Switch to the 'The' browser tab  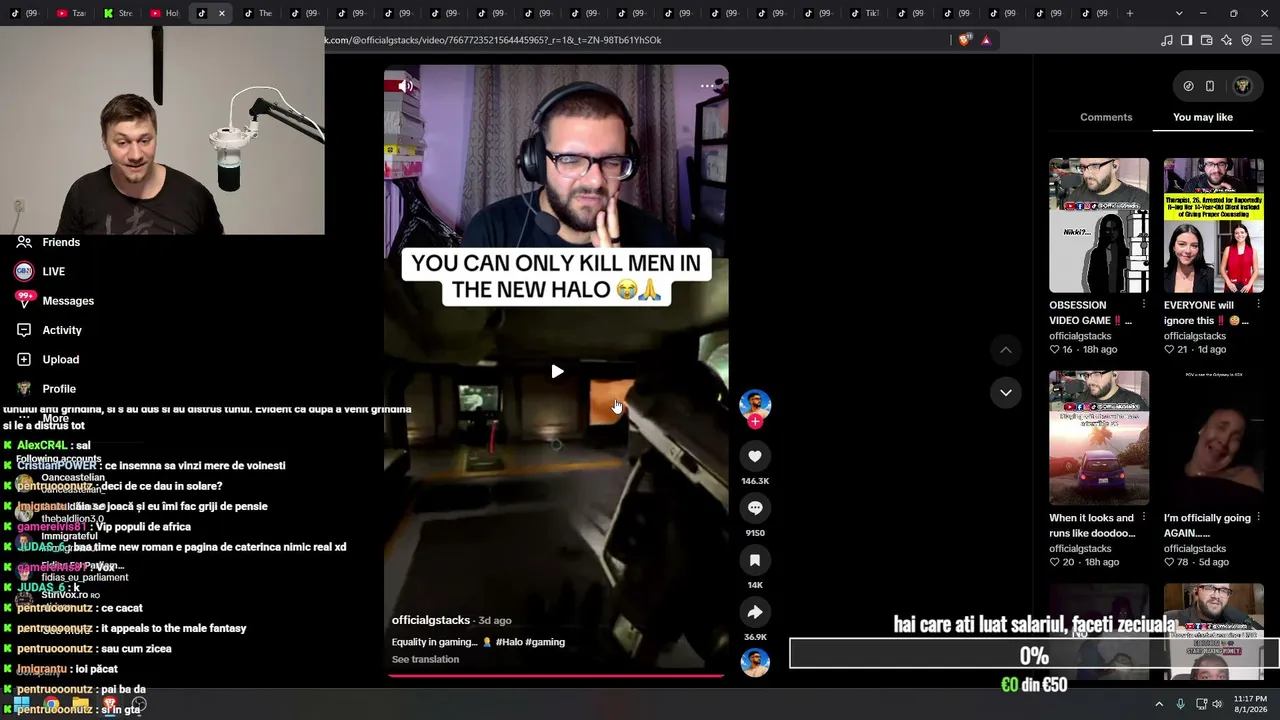[258, 13]
